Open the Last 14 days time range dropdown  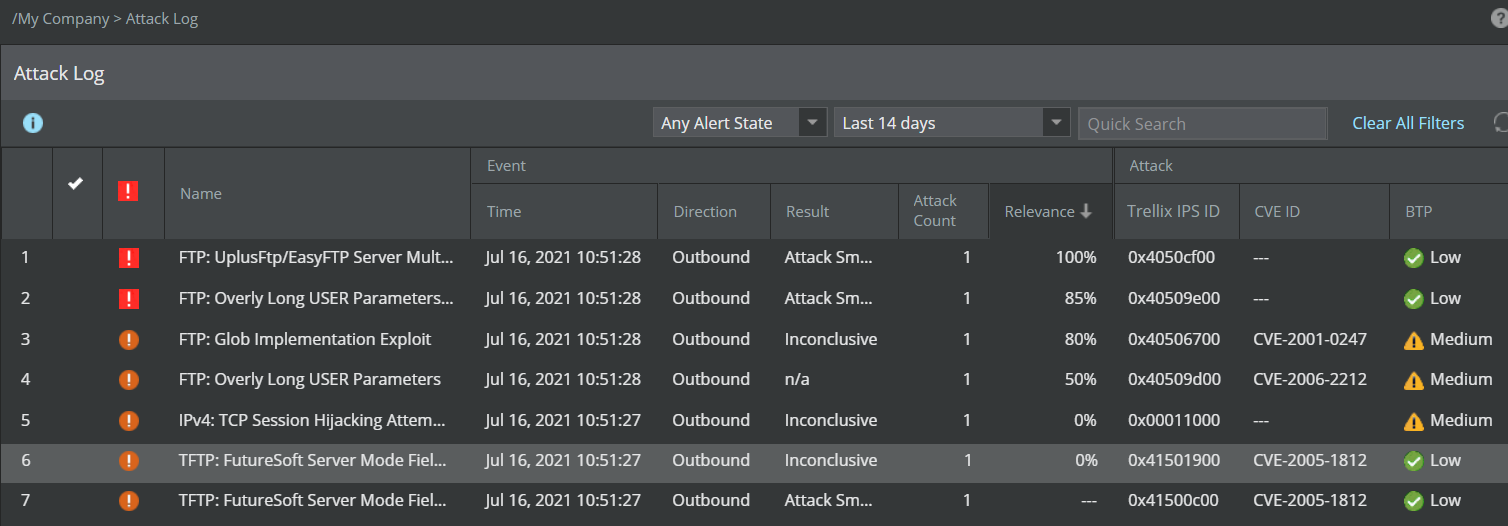point(952,123)
